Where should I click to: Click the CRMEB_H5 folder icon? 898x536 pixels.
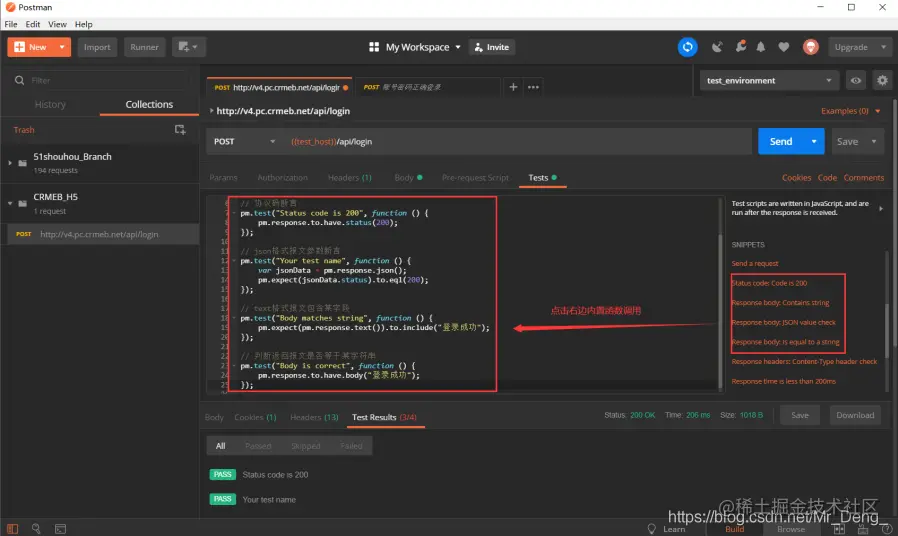pos(22,203)
